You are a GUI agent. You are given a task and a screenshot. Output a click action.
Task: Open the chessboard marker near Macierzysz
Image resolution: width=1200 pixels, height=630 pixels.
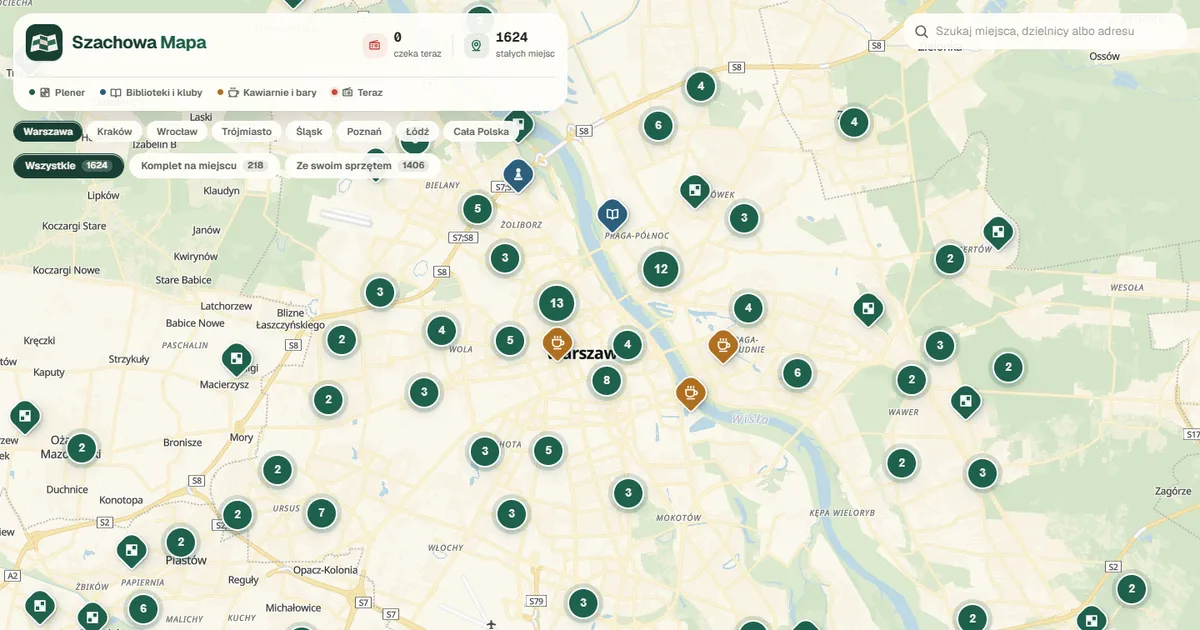[237, 358]
